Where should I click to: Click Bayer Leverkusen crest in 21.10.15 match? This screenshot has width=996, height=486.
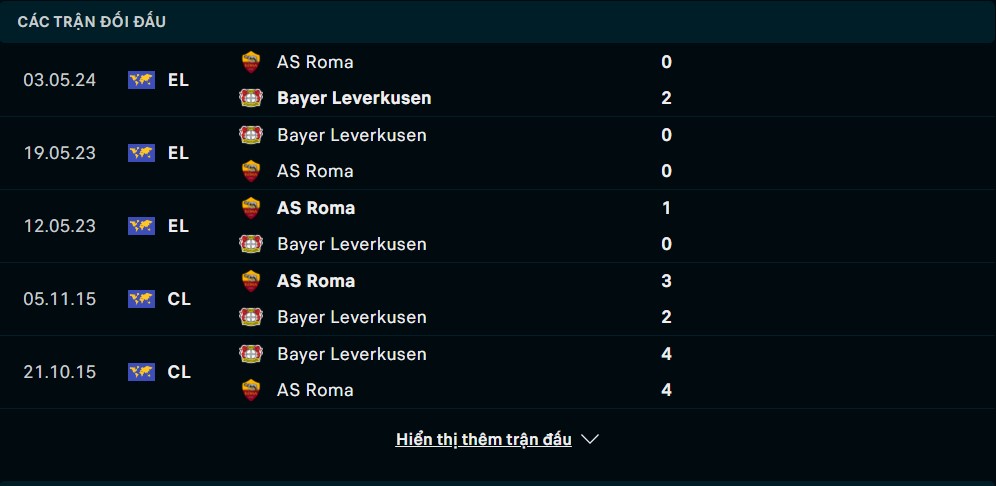251,354
